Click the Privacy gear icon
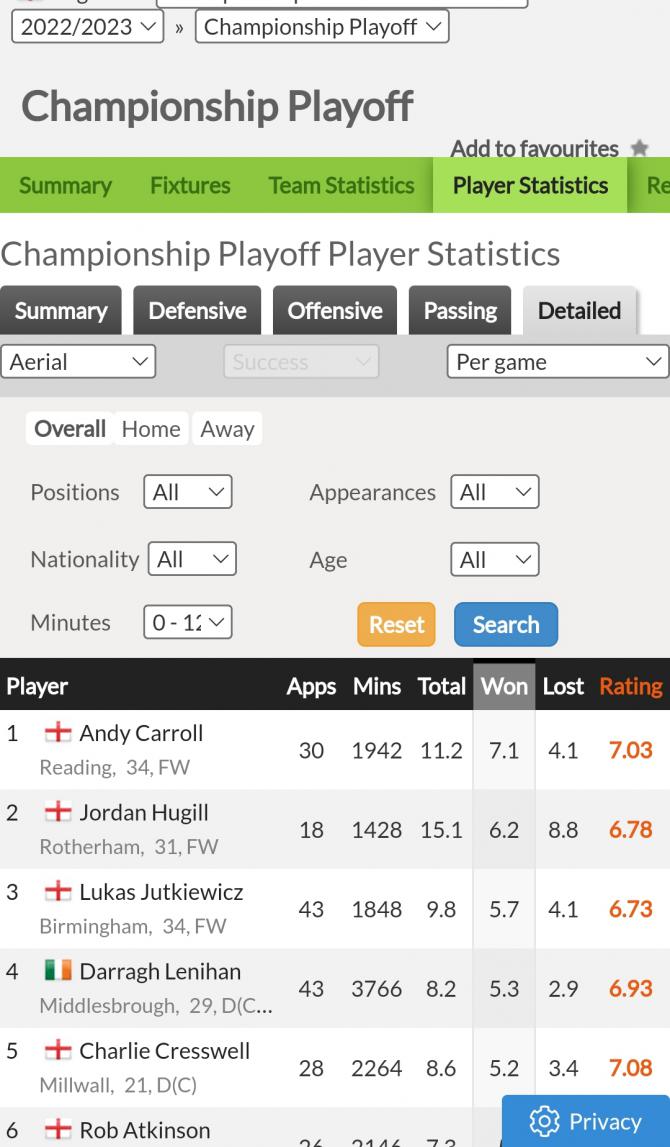The height and width of the screenshot is (1147, 670). [x=545, y=1122]
